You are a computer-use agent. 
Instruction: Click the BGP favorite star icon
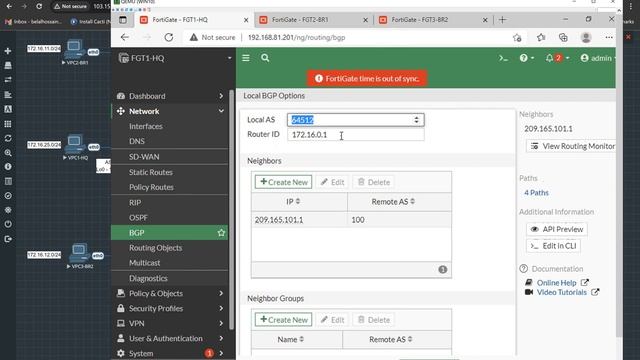[x=221, y=233]
